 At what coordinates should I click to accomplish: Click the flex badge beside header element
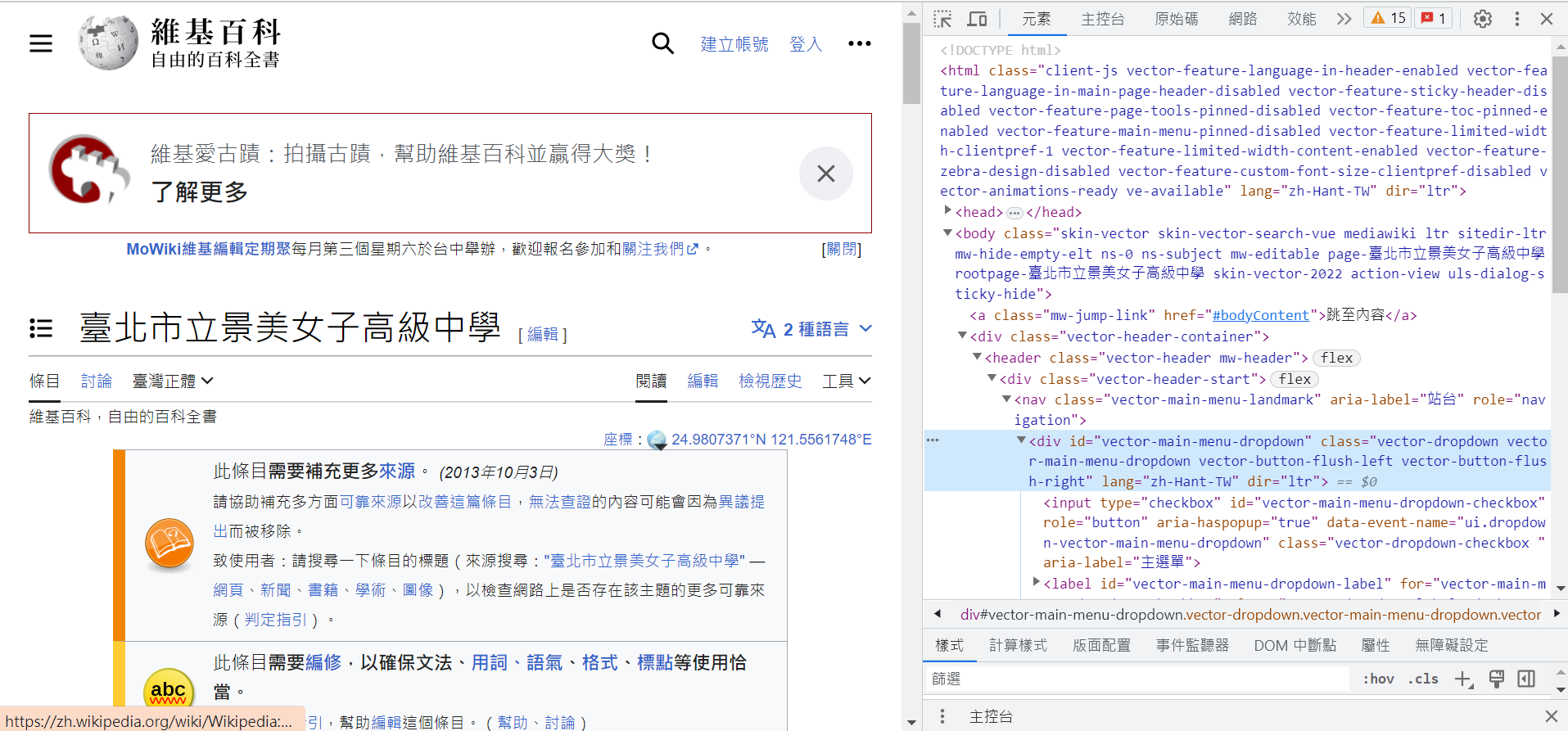click(x=1336, y=358)
